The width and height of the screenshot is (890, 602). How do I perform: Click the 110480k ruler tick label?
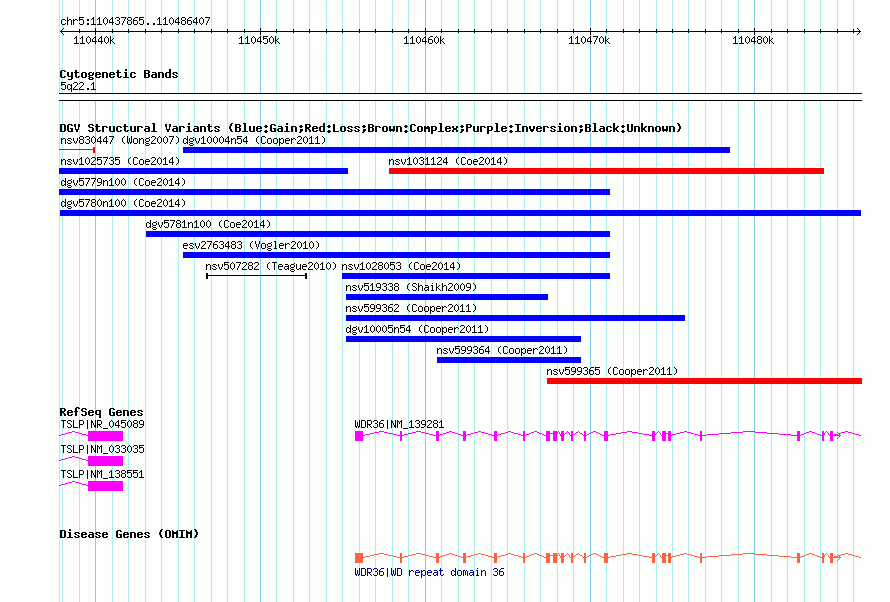point(753,40)
